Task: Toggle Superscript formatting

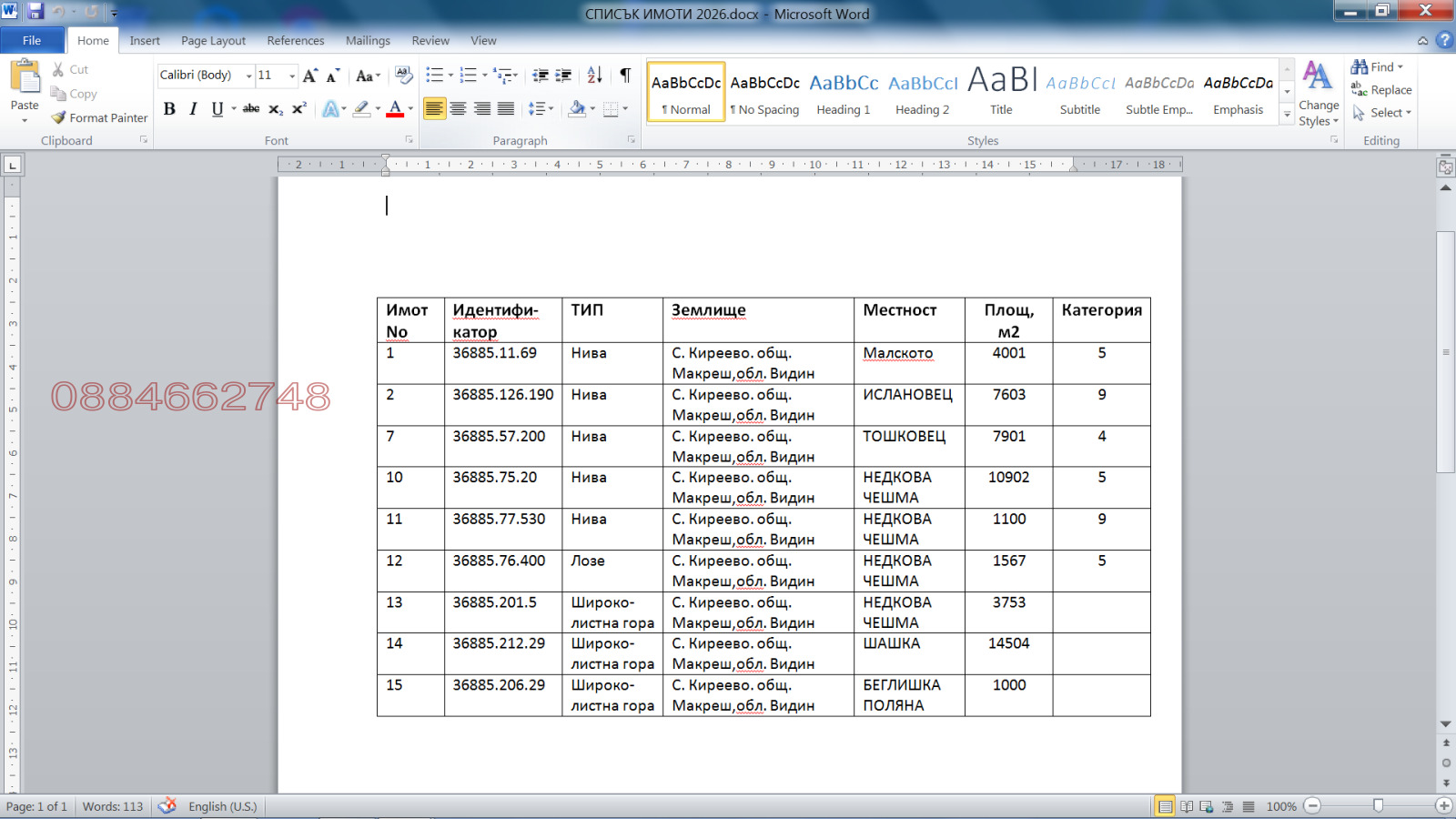Action: tap(299, 109)
